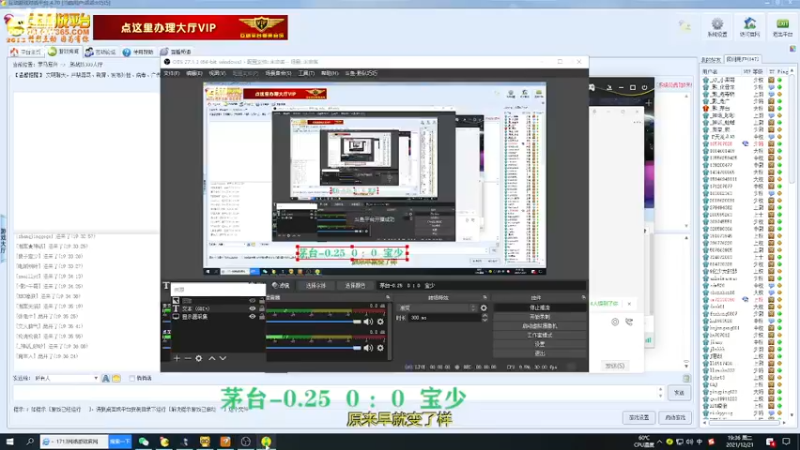Click chat input field's right-side stepper arrows
The image size is (800, 450).
point(661,392)
